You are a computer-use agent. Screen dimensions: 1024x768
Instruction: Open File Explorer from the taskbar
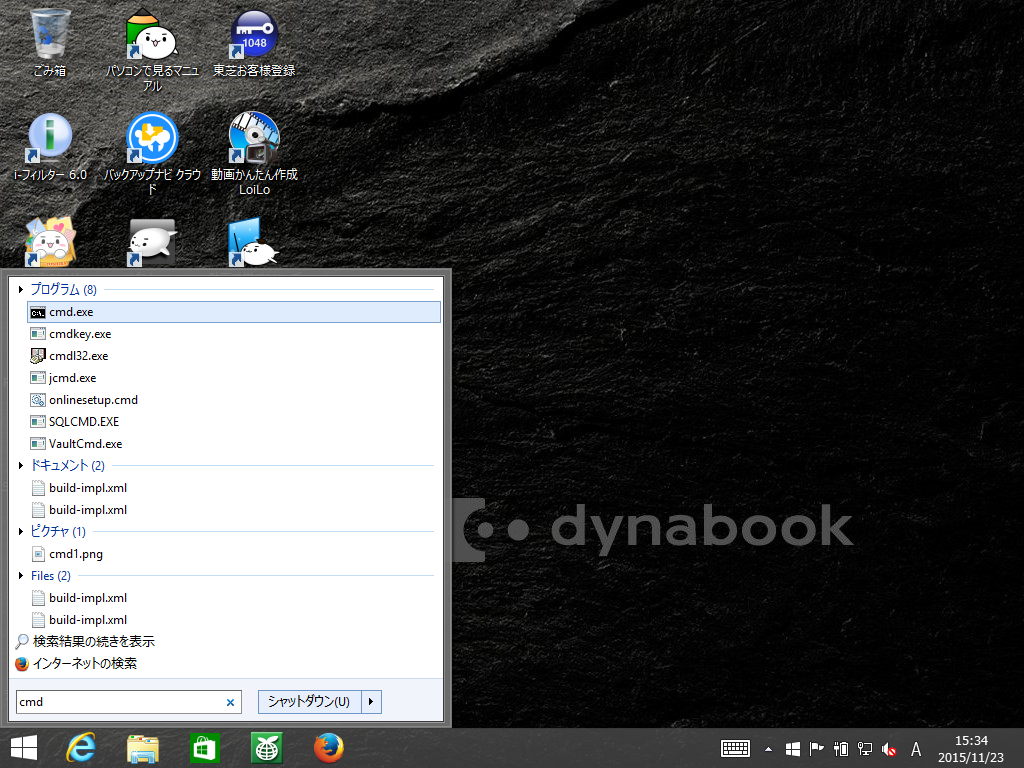(x=142, y=748)
